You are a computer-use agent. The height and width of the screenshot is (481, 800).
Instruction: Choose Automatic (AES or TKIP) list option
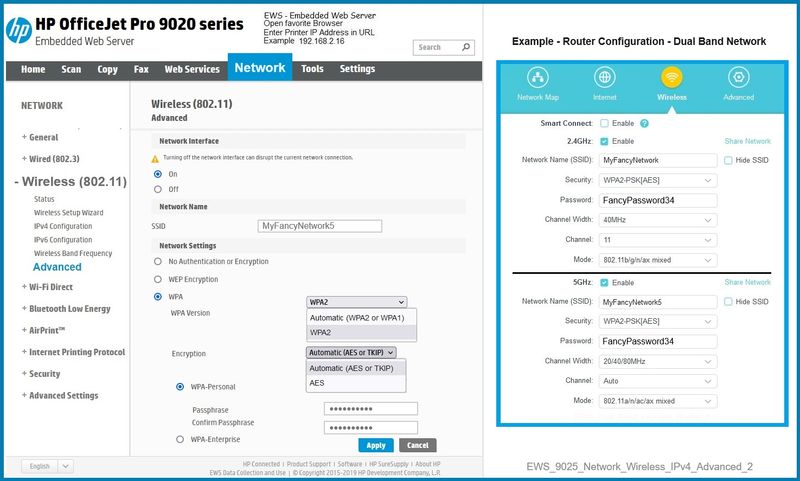[x=356, y=368]
